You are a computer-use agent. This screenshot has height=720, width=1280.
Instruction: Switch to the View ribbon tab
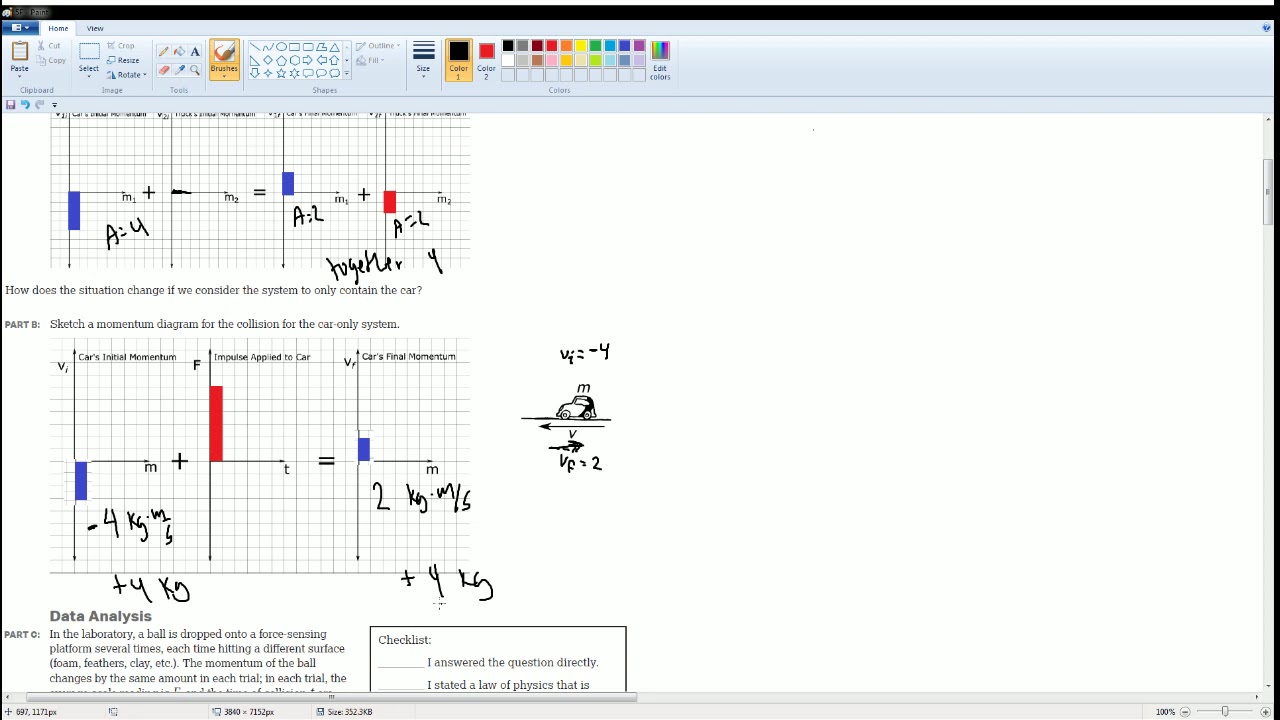click(x=95, y=28)
